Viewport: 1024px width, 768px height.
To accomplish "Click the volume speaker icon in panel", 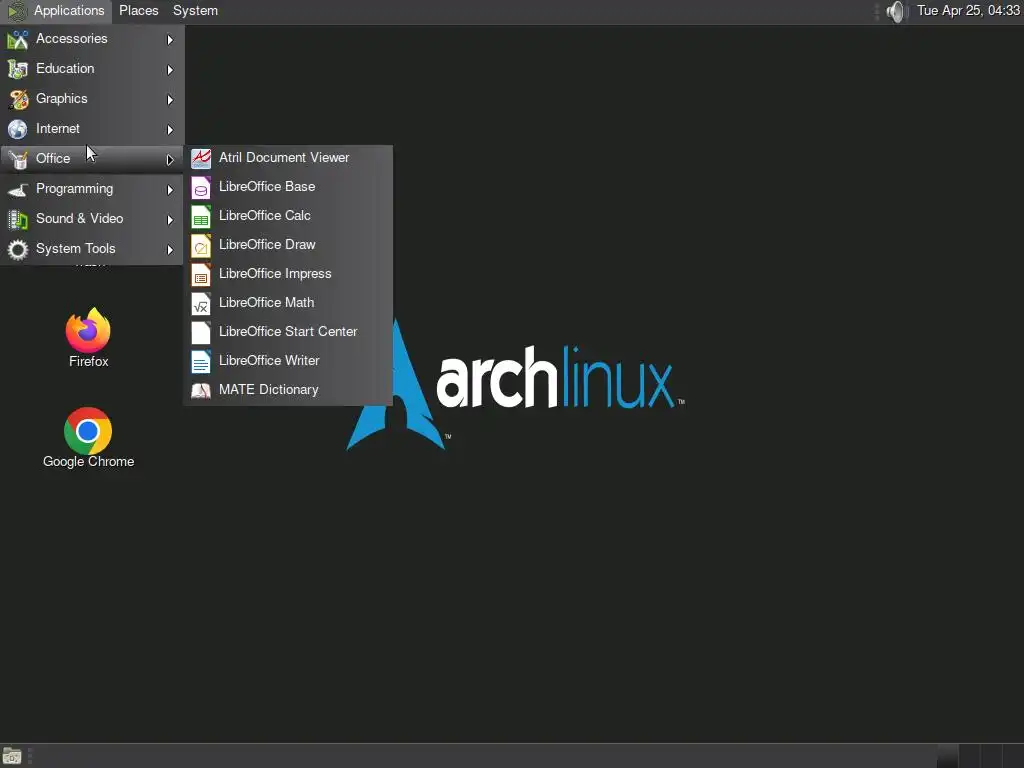I will pyautogui.click(x=897, y=11).
